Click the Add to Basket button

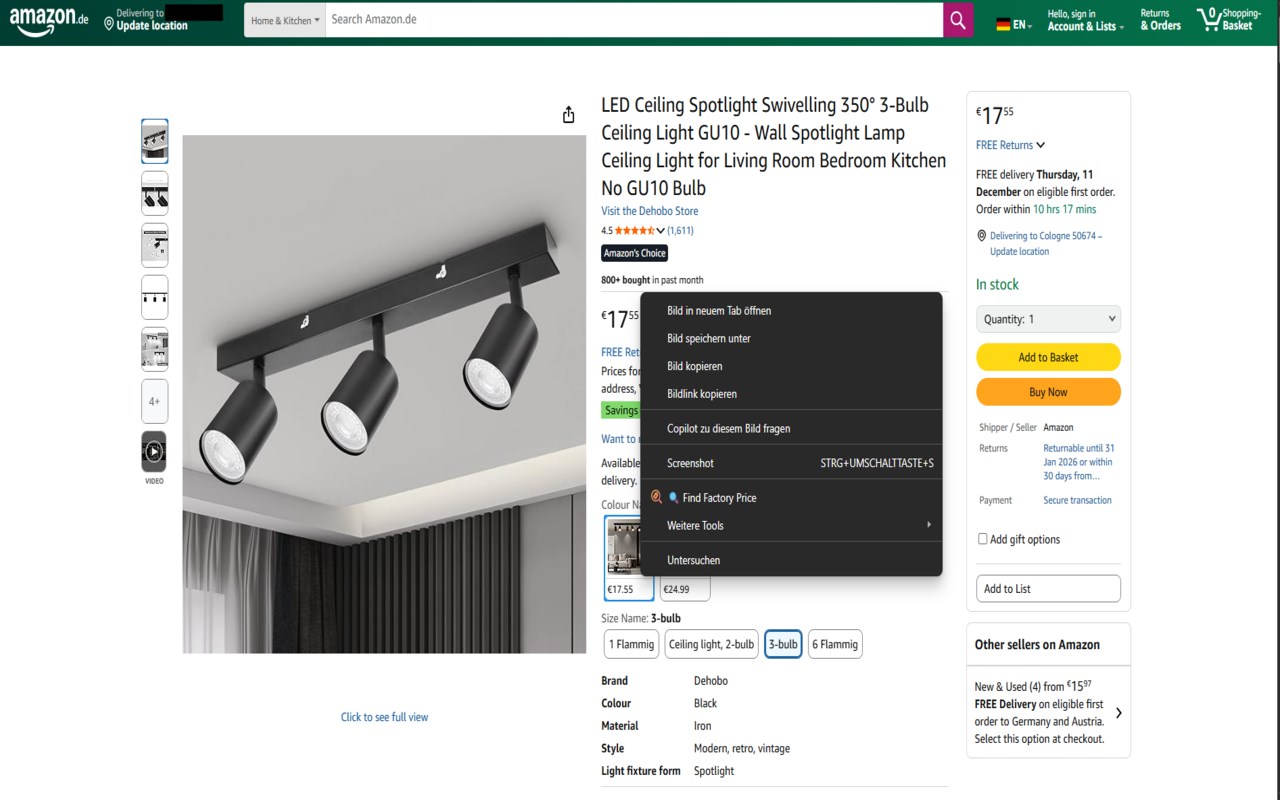pos(1048,357)
